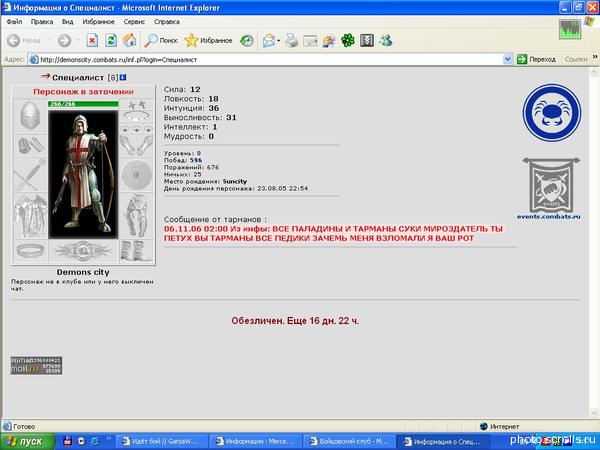The height and width of the screenshot is (450, 600).
Task: Click the History clock icon
Action: pyautogui.click(x=247, y=40)
